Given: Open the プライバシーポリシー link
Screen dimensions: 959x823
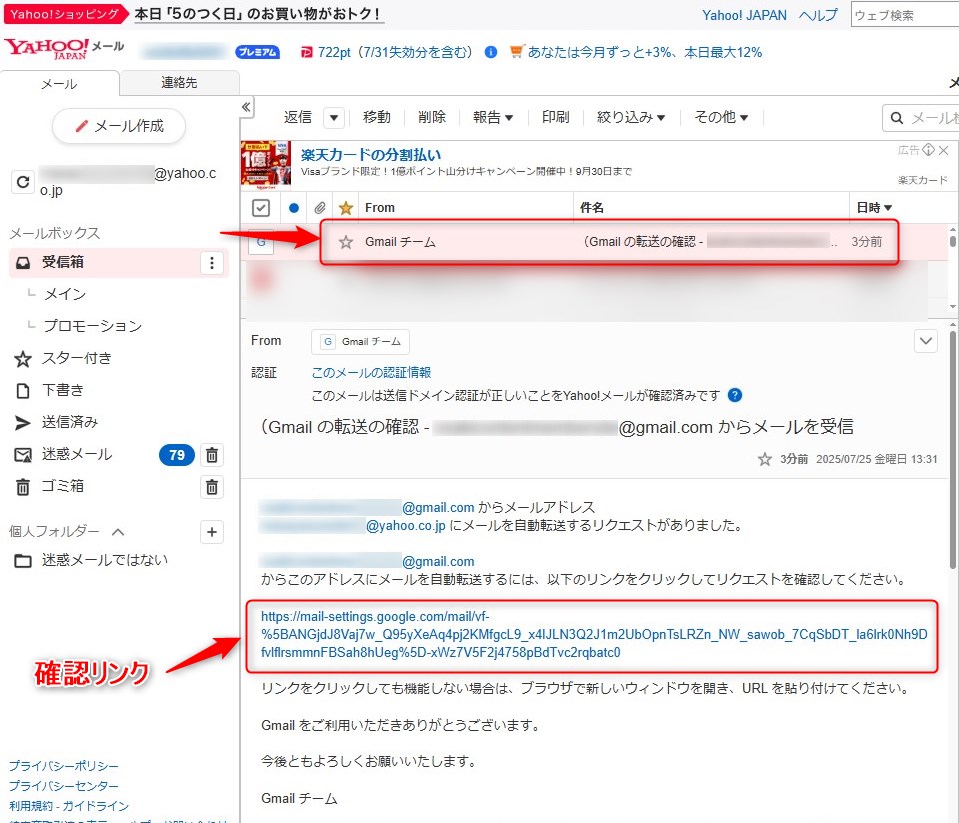Looking at the screenshot, I should 64,766.
